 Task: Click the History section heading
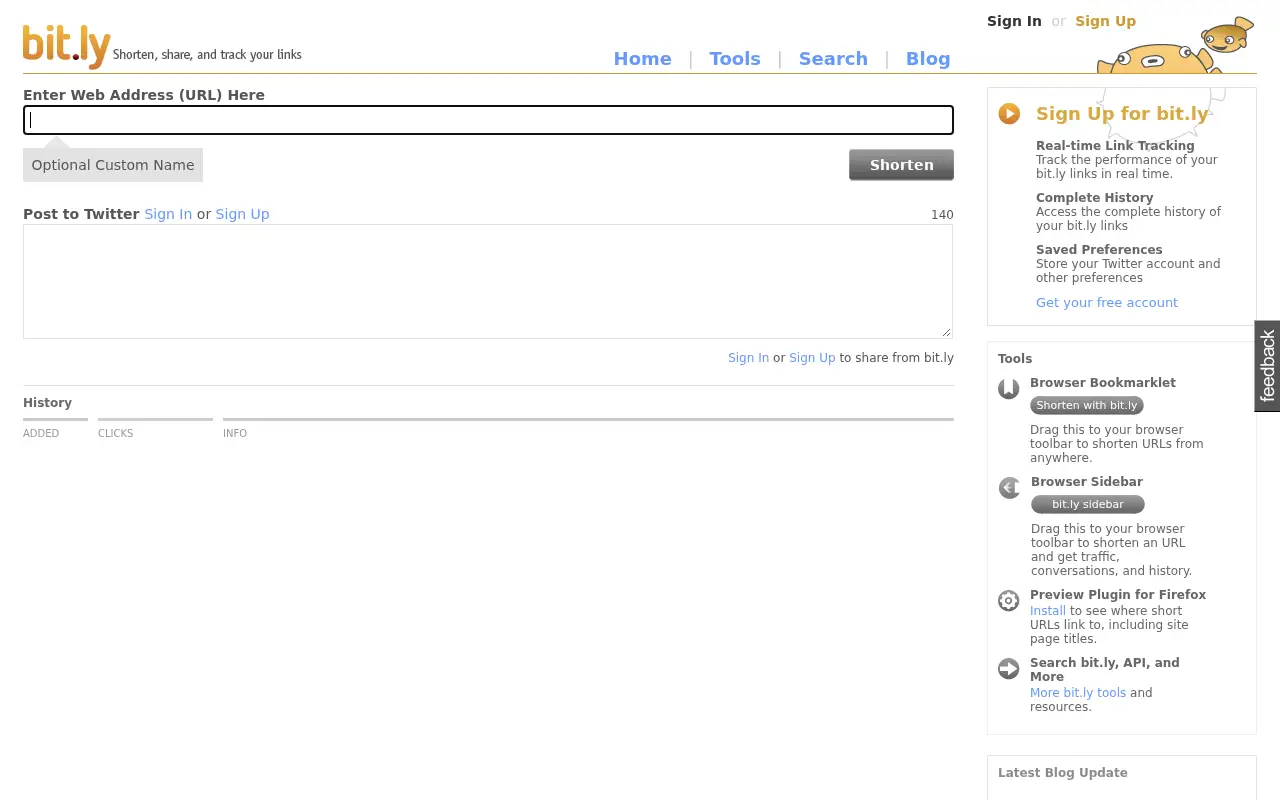47,403
